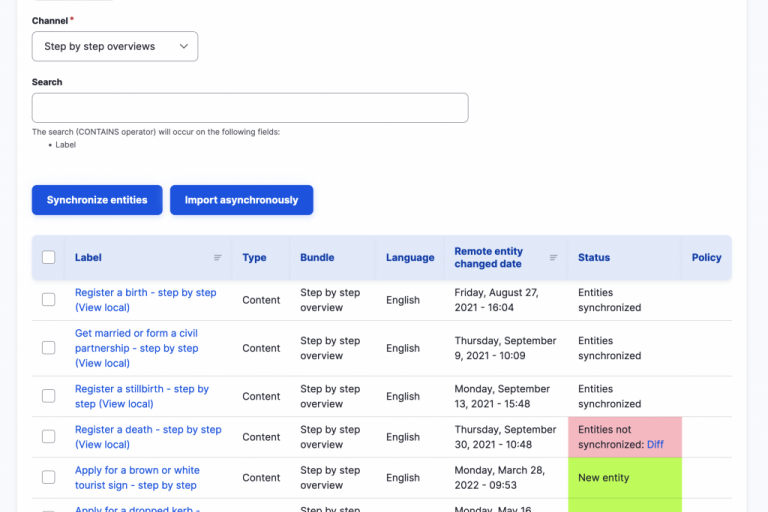The width and height of the screenshot is (768, 512).
Task: Open Register a birth - step by step link
Action: point(145,293)
